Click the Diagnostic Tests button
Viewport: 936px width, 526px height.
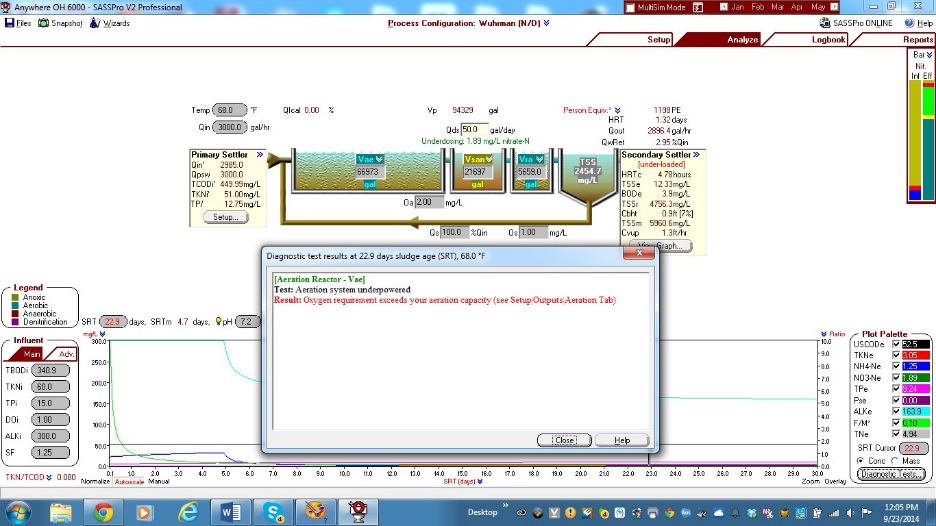pyautogui.click(x=890, y=474)
